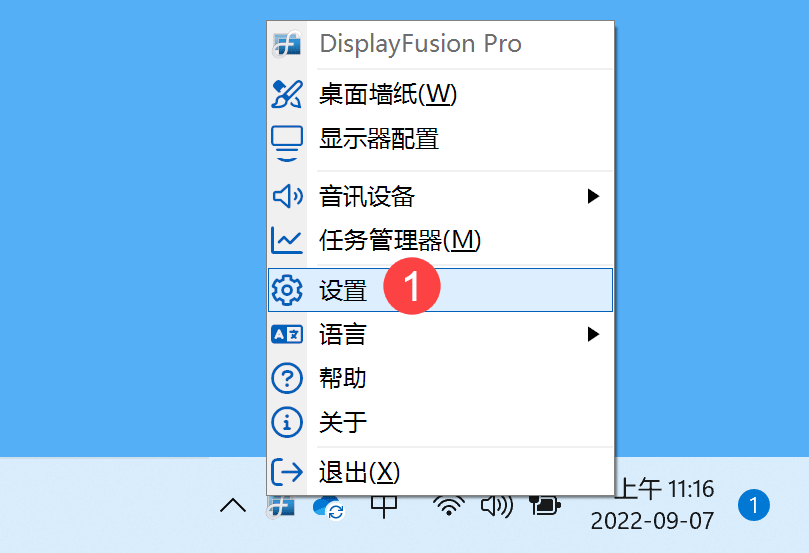Show hidden icons with the tray chevron
Image resolution: width=809 pixels, height=553 pixels.
pyautogui.click(x=233, y=506)
